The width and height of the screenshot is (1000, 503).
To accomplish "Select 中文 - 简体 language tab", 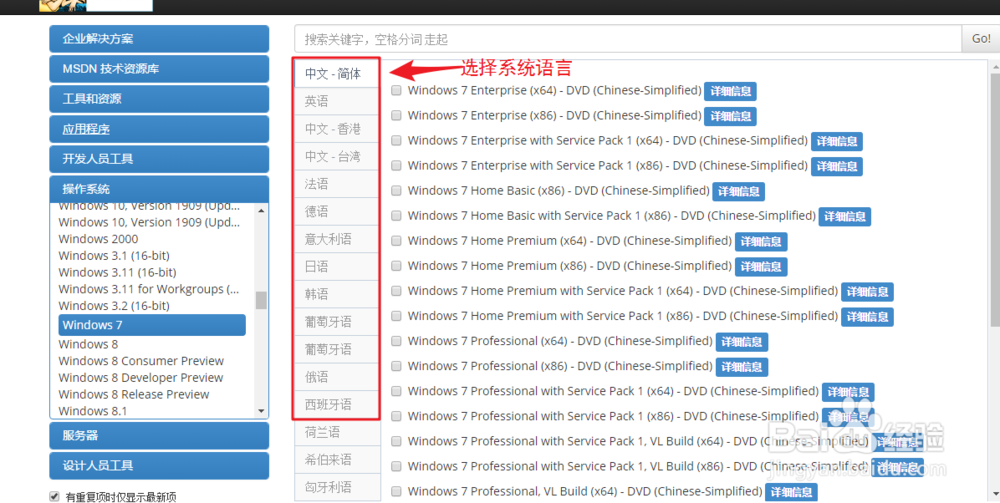I will click(x=336, y=73).
